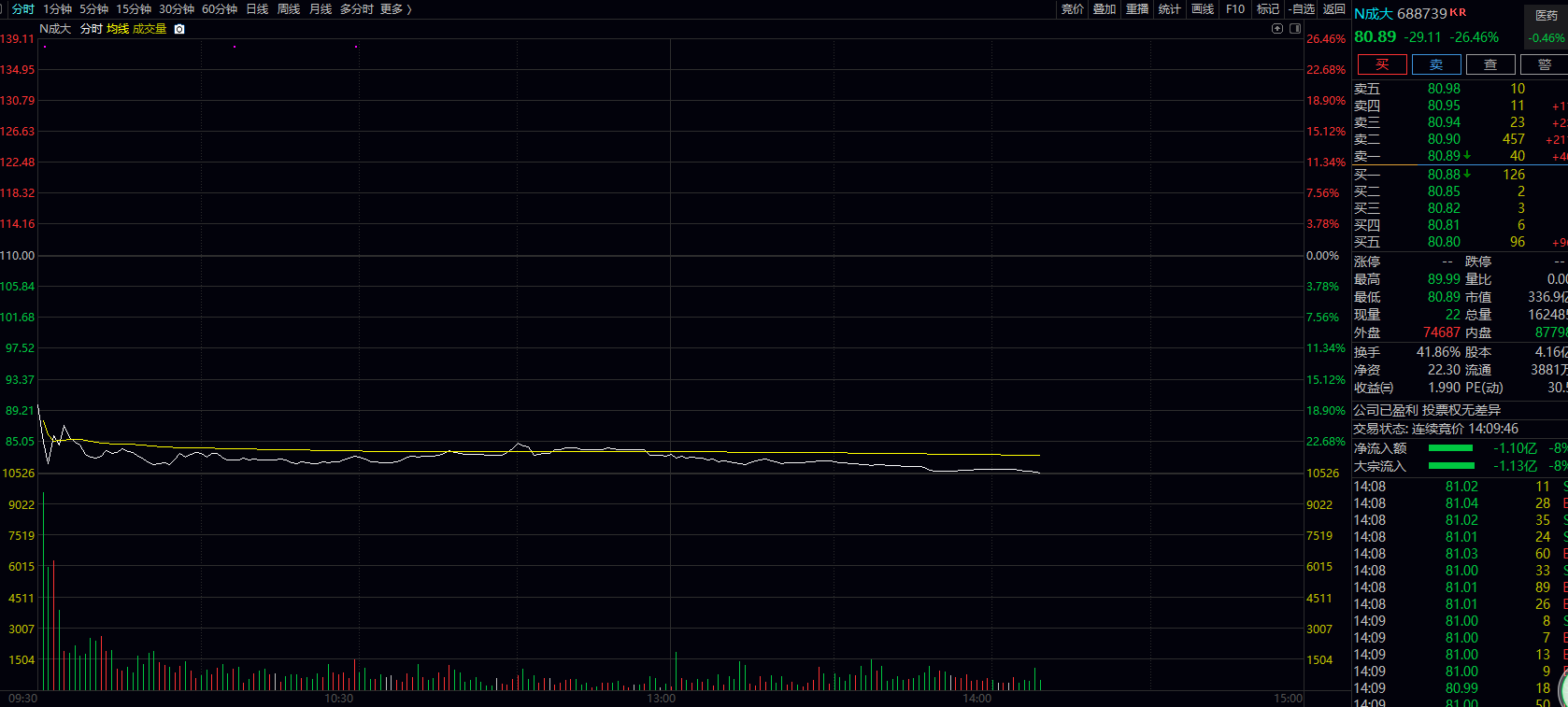Screen dimensions: 1568x707
Task: Click the 14:08 trade at 81.03
Action: (x=1461, y=554)
